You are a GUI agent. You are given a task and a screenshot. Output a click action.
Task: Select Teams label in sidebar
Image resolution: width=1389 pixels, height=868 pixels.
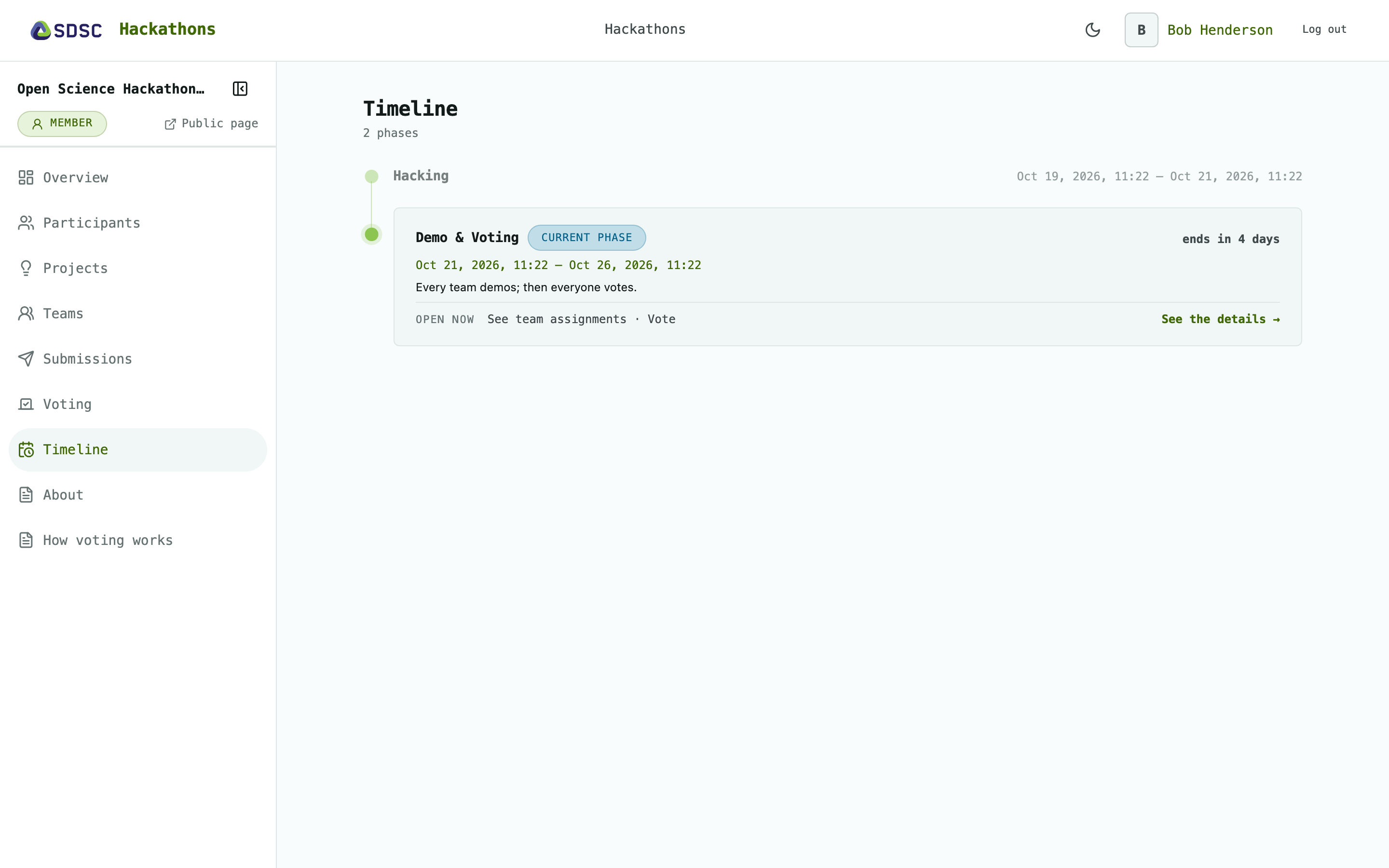(63, 313)
